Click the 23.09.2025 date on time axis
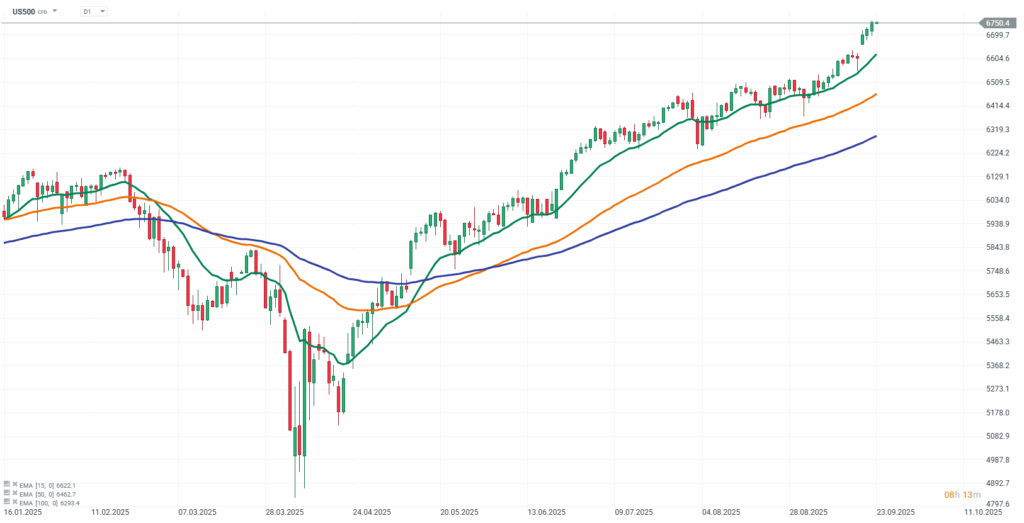Viewport: 1024px width, 523px height. coord(895,511)
